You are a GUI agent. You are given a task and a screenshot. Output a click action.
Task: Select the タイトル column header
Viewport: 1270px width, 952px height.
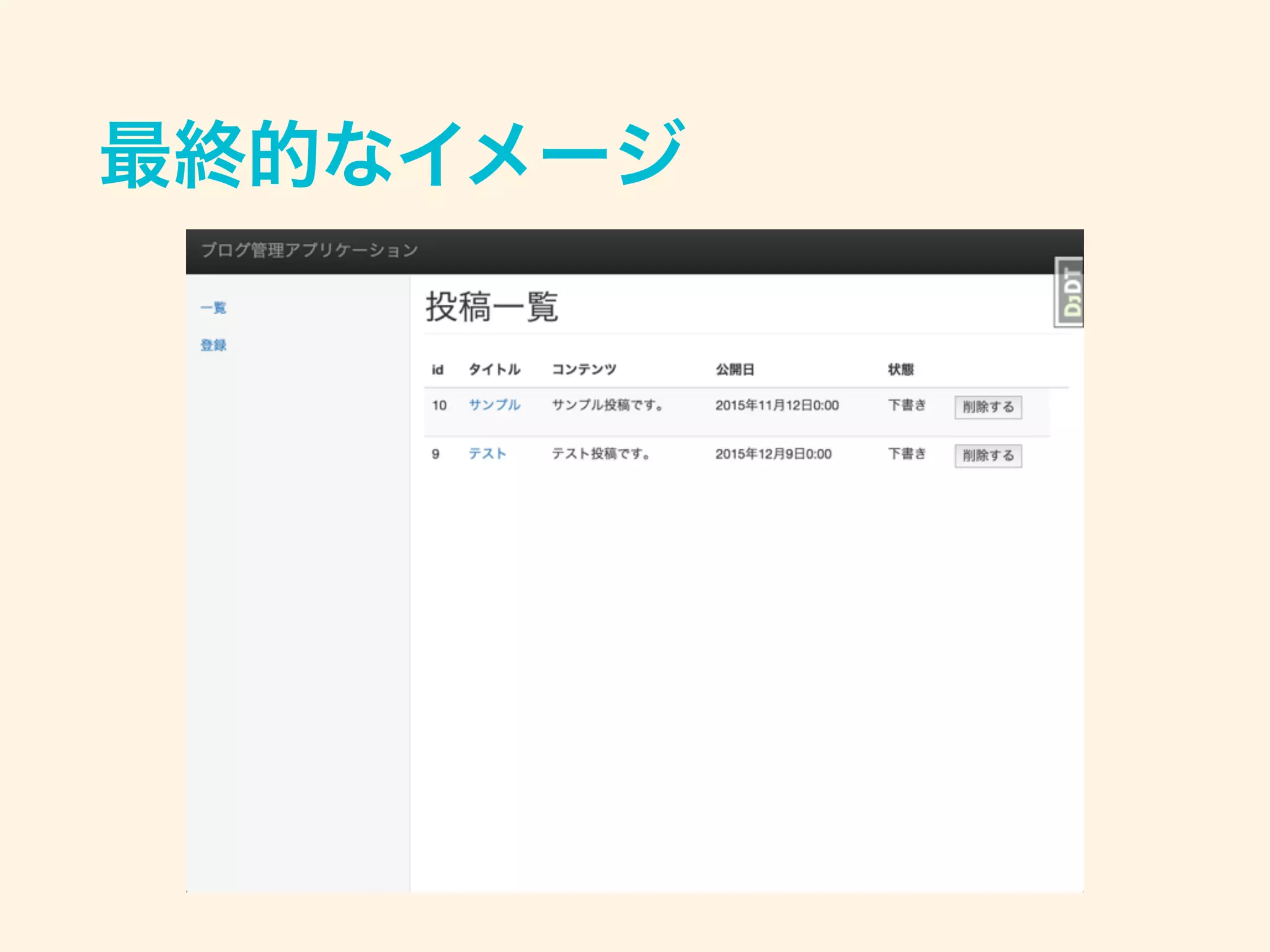pyautogui.click(x=494, y=369)
